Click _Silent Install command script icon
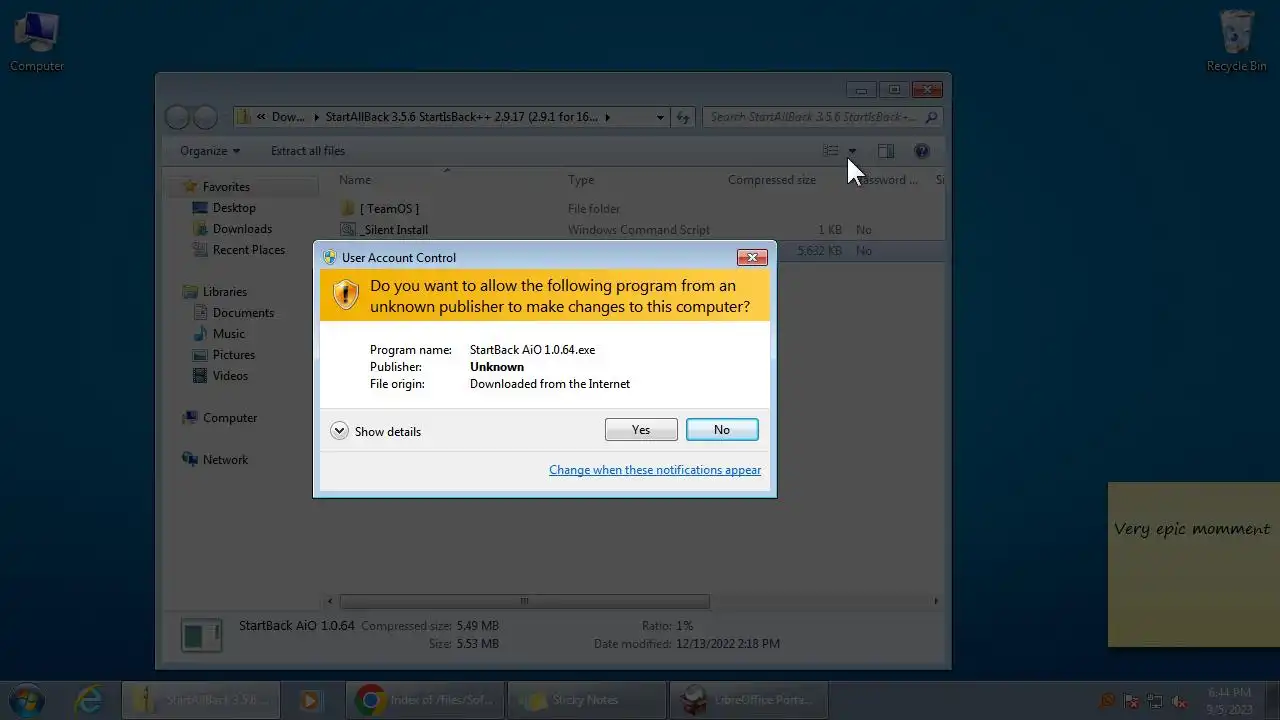1280x720 pixels. point(348,230)
